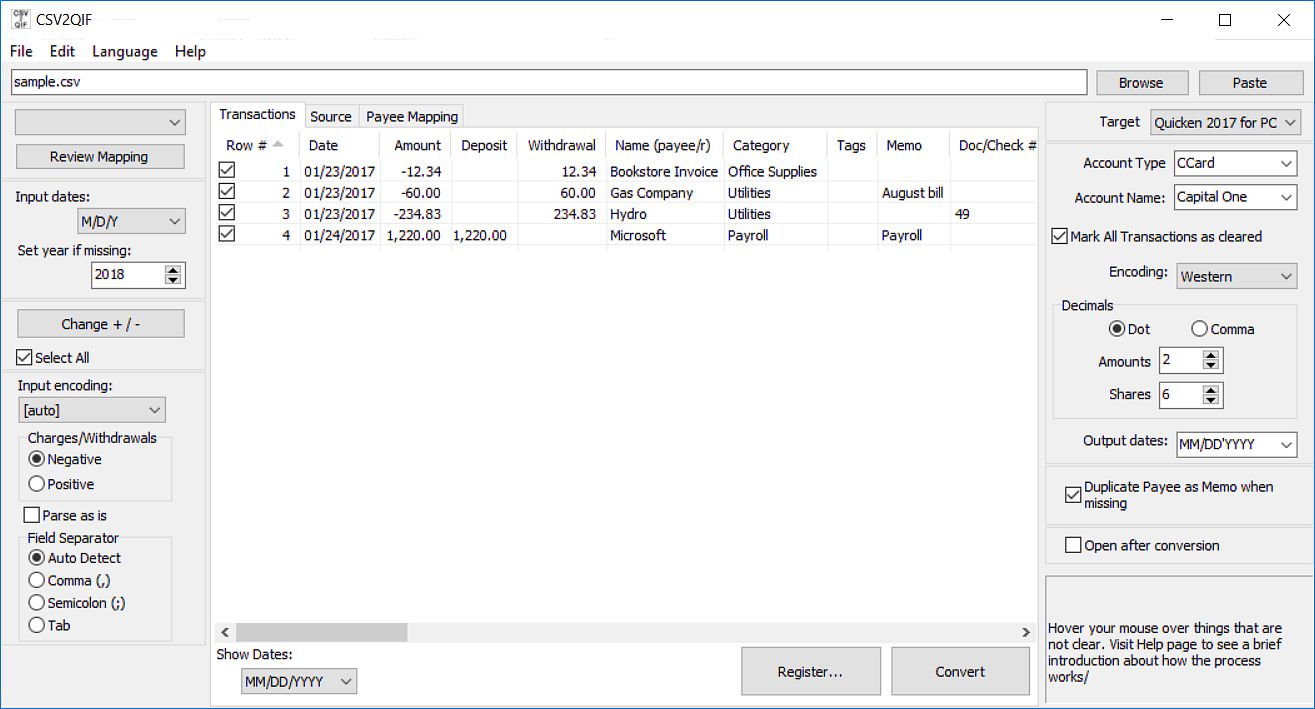Viewport: 1315px width, 709px height.
Task: Click the Name (payee/r) column header
Action: (662, 145)
